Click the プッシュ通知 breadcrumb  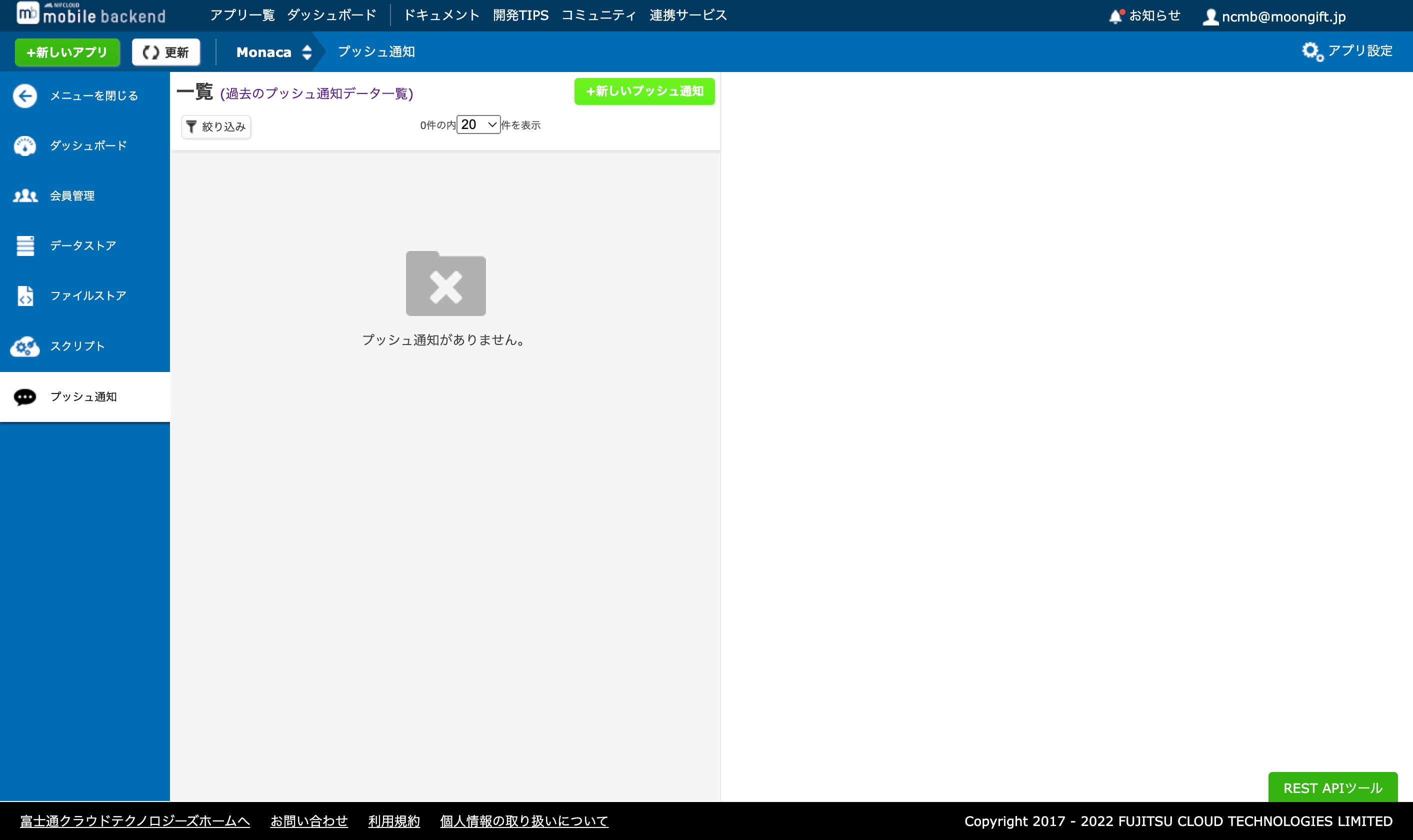pos(376,51)
